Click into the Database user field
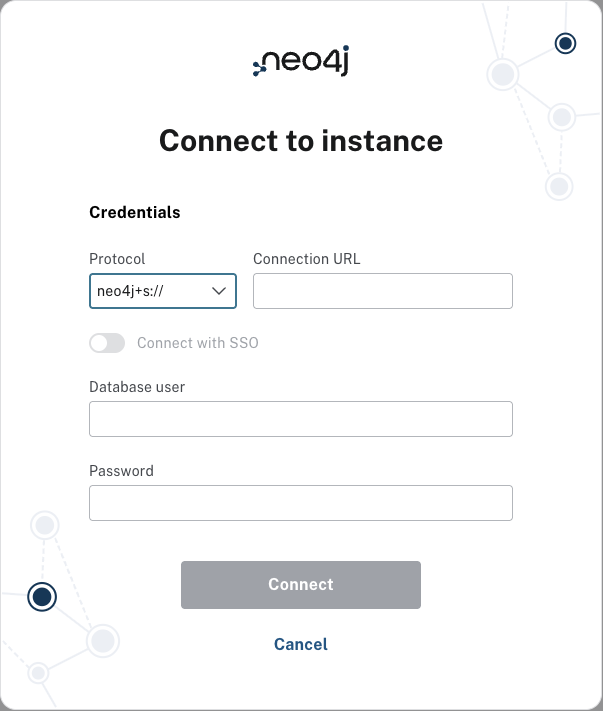Screen dimensions: 603x711 pyautogui.click(x=300, y=419)
